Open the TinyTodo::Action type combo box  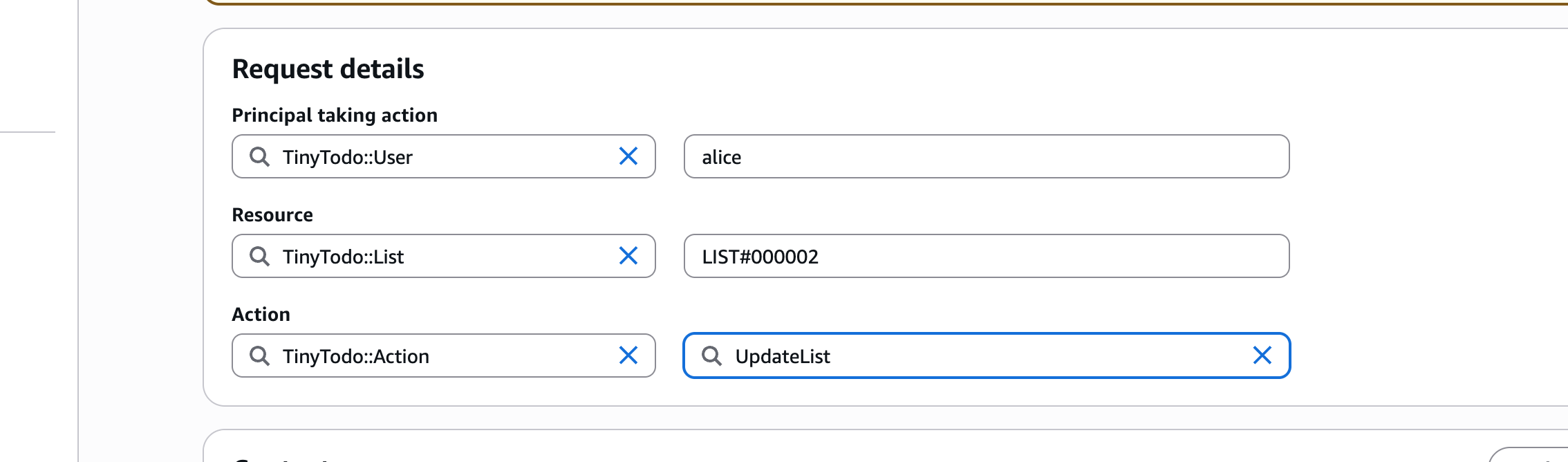[x=442, y=356]
